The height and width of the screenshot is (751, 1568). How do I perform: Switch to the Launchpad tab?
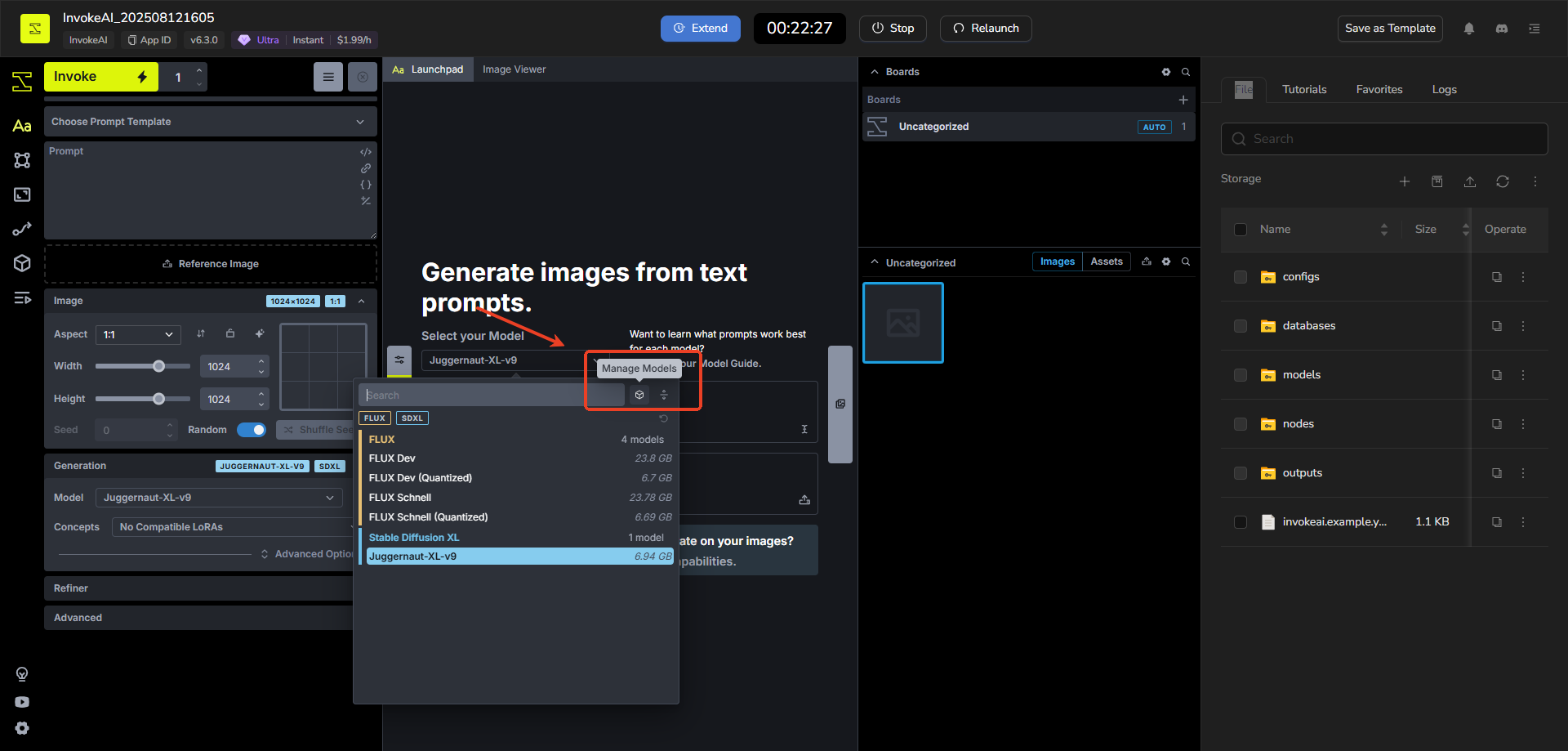click(x=428, y=69)
